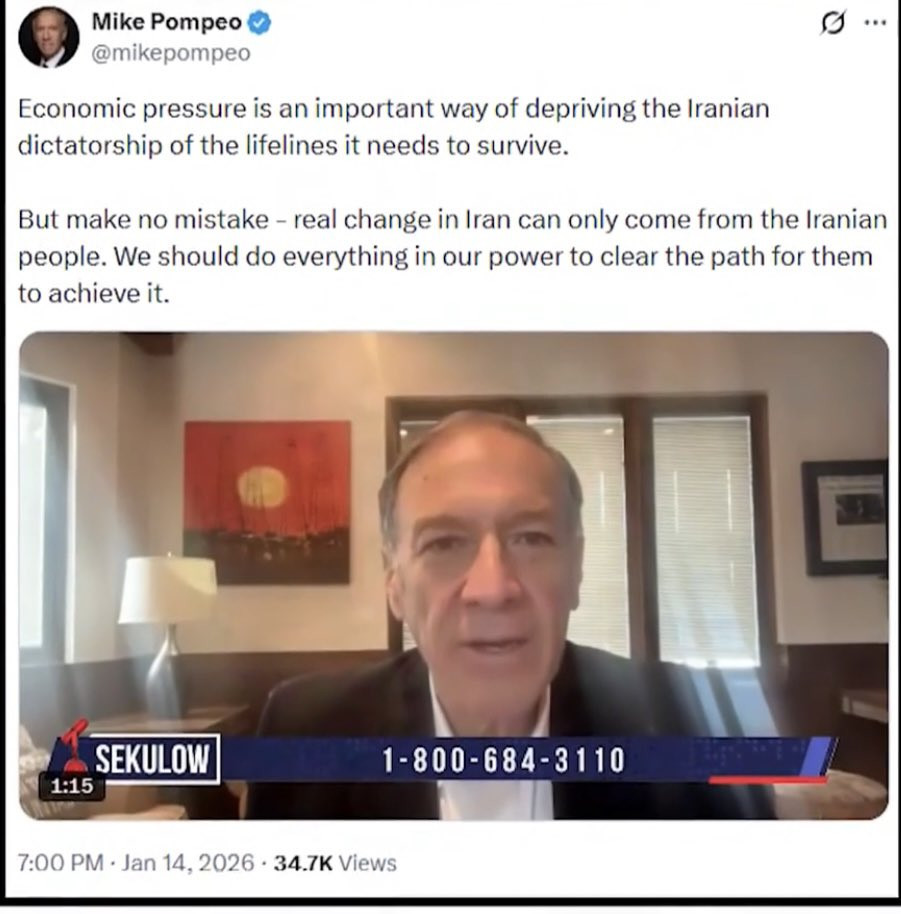Click the Mike Pompeo display name
Screen dimensions: 901x914
click(x=166, y=22)
